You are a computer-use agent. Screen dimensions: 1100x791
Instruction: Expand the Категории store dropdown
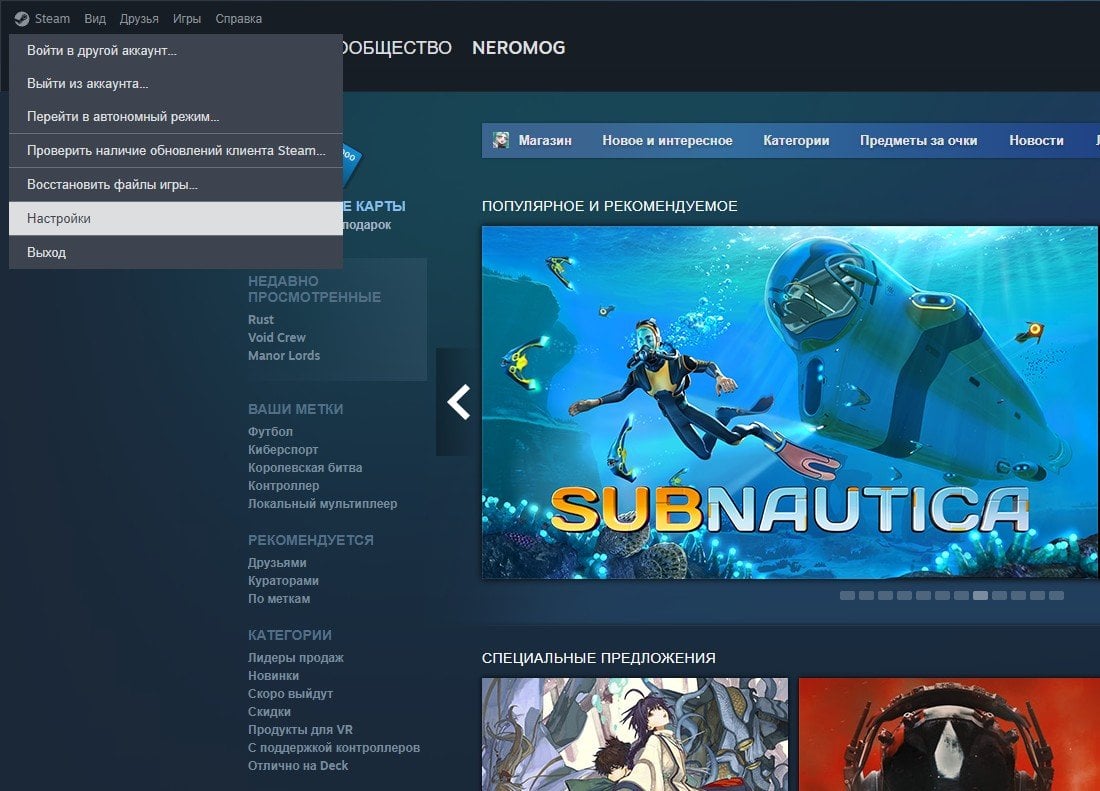tap(796, 140)
